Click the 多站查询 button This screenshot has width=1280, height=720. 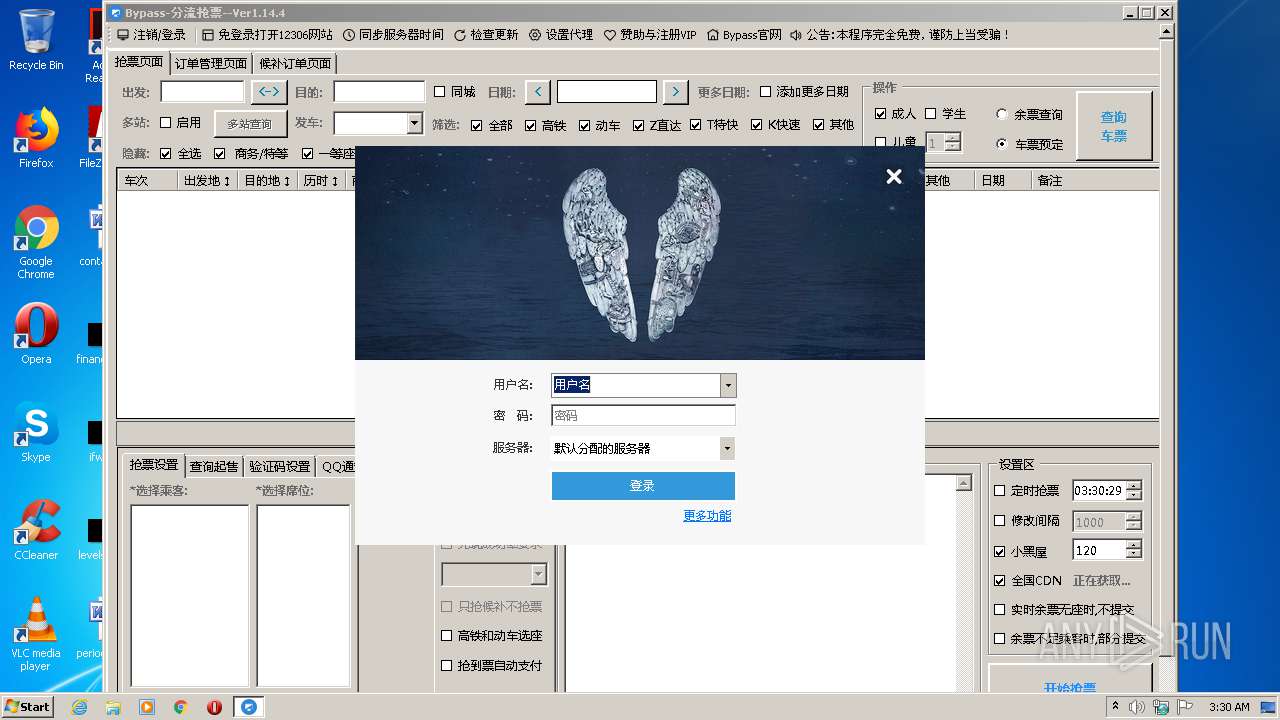(x=249, y=124)
